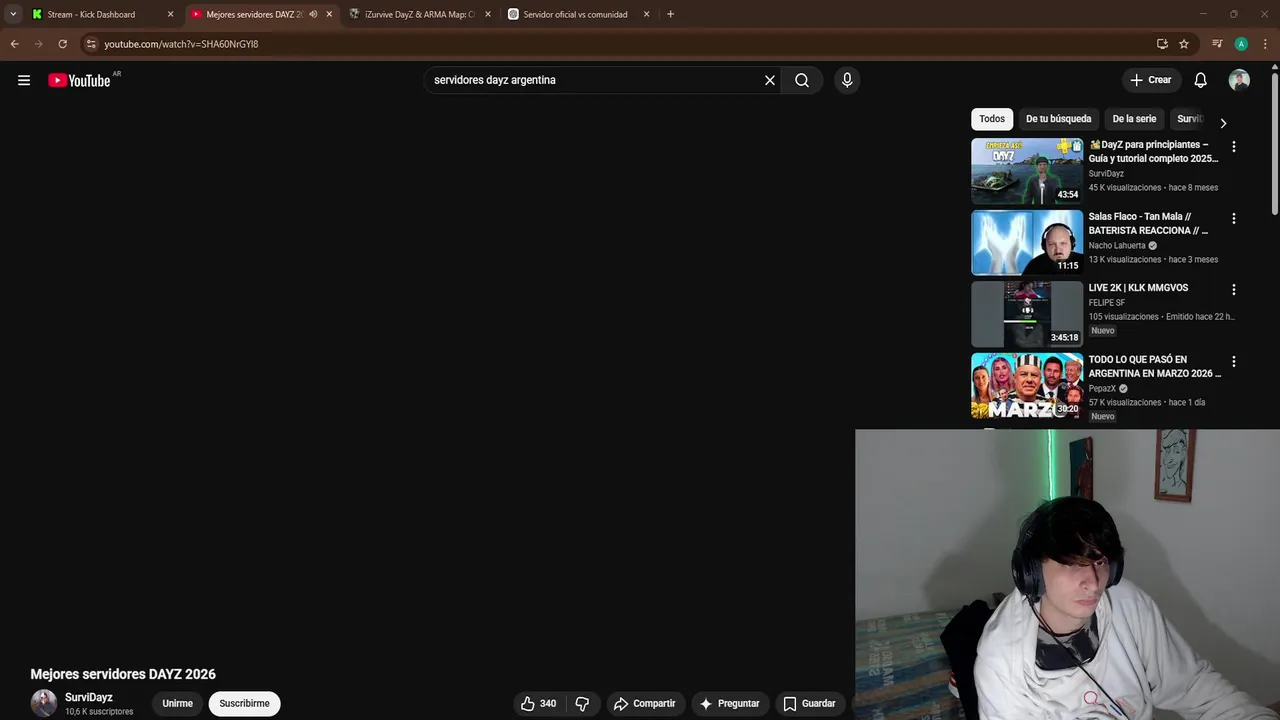This screenshot has width=1280, height=720.
Task: Install app icon in address bar
Action: pos(1162,44)
